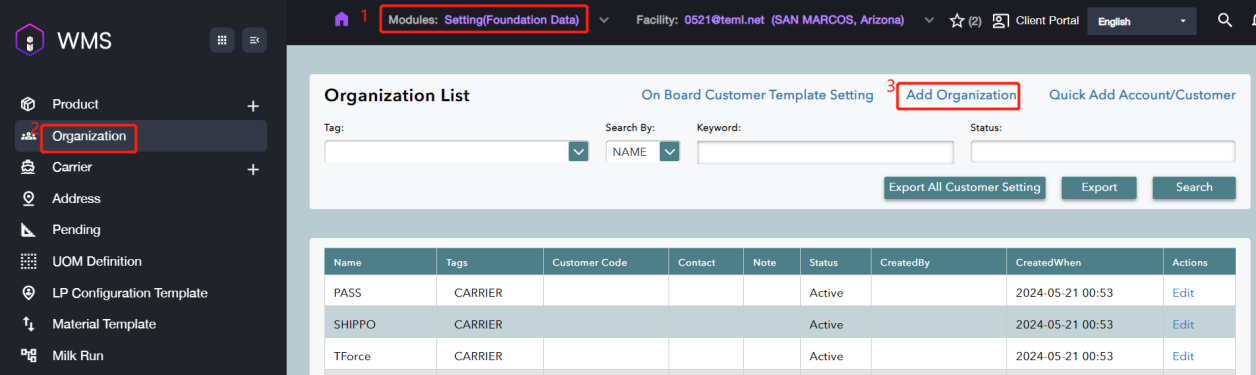Screen dimensions: 1256x375
Task: Select Carrier in the sidebar menu
Action: pyautogui.click(x=72, y=167)
